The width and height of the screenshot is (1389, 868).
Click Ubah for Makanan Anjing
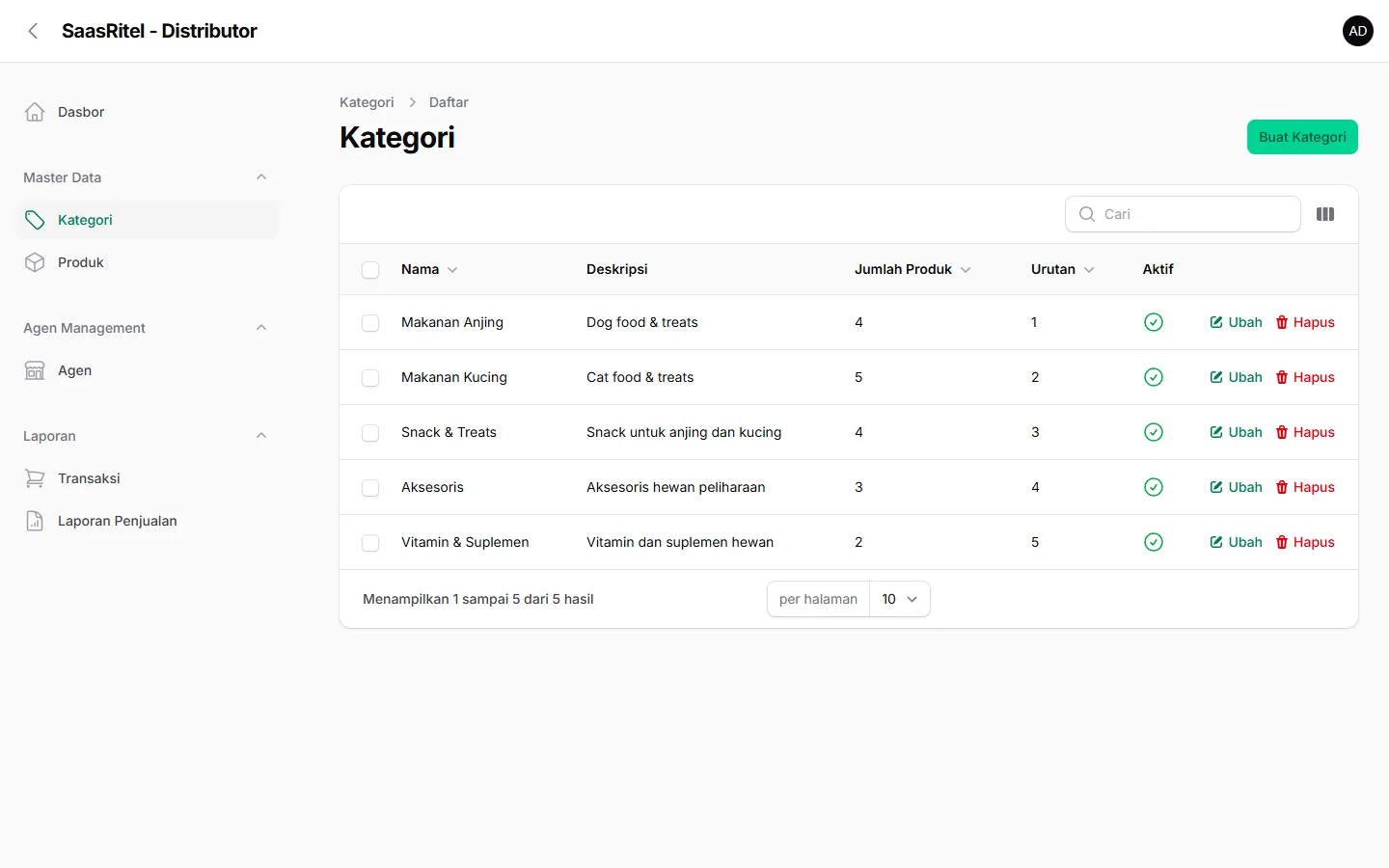1237,322
